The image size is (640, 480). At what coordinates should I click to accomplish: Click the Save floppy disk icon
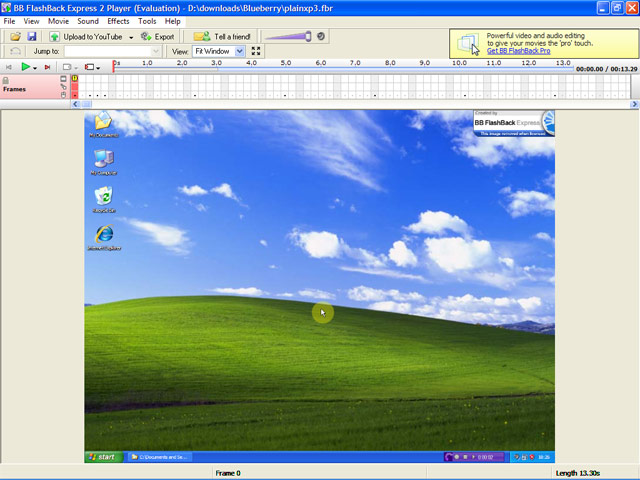click(32, 37)
